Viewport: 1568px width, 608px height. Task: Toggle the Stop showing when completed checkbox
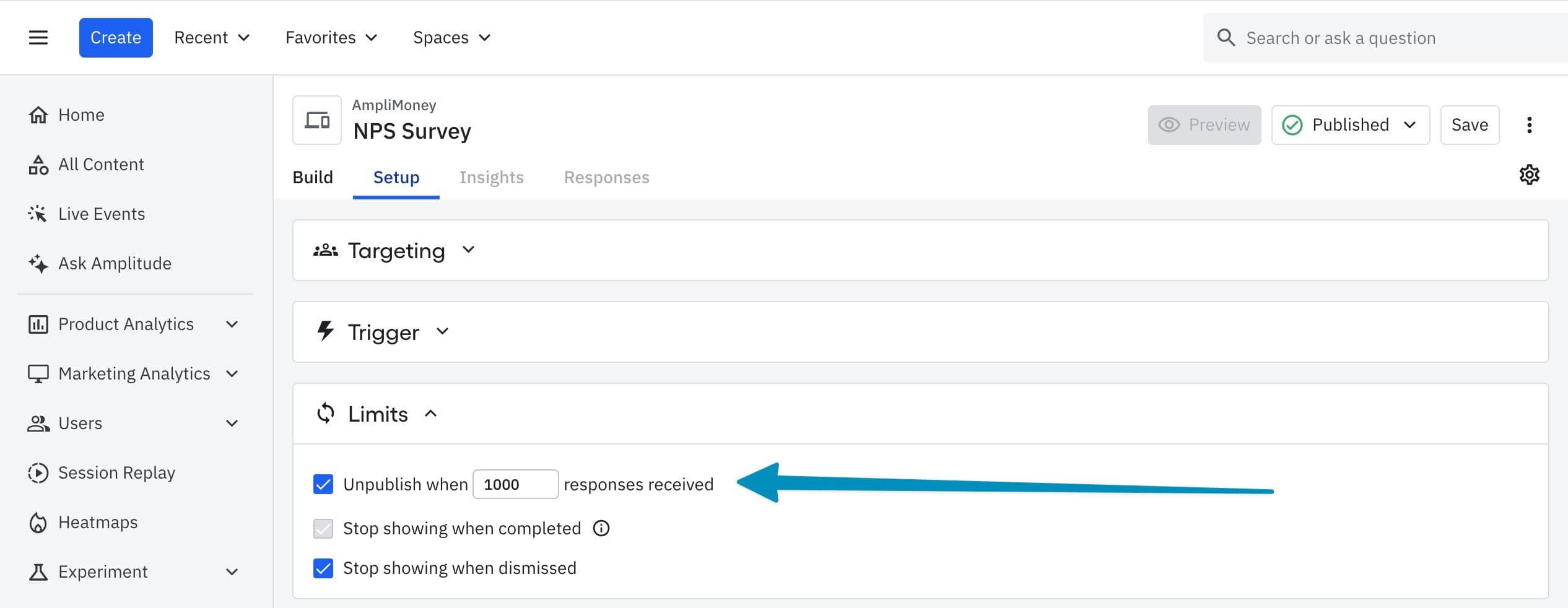pyautogui.click(x=323, y=529)
